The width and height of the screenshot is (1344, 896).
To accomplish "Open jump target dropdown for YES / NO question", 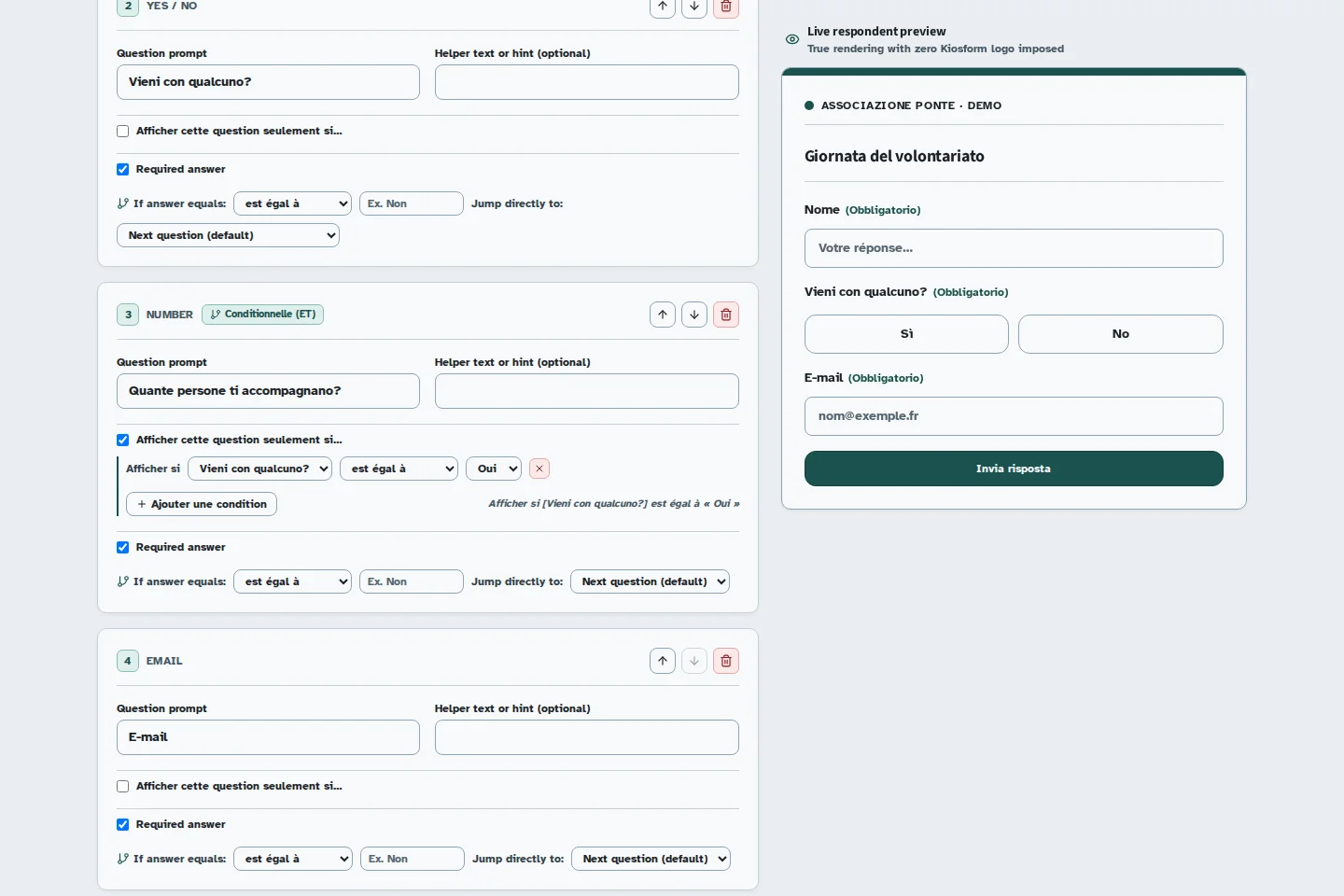I will pyautogui.click(x=228, y=235).
